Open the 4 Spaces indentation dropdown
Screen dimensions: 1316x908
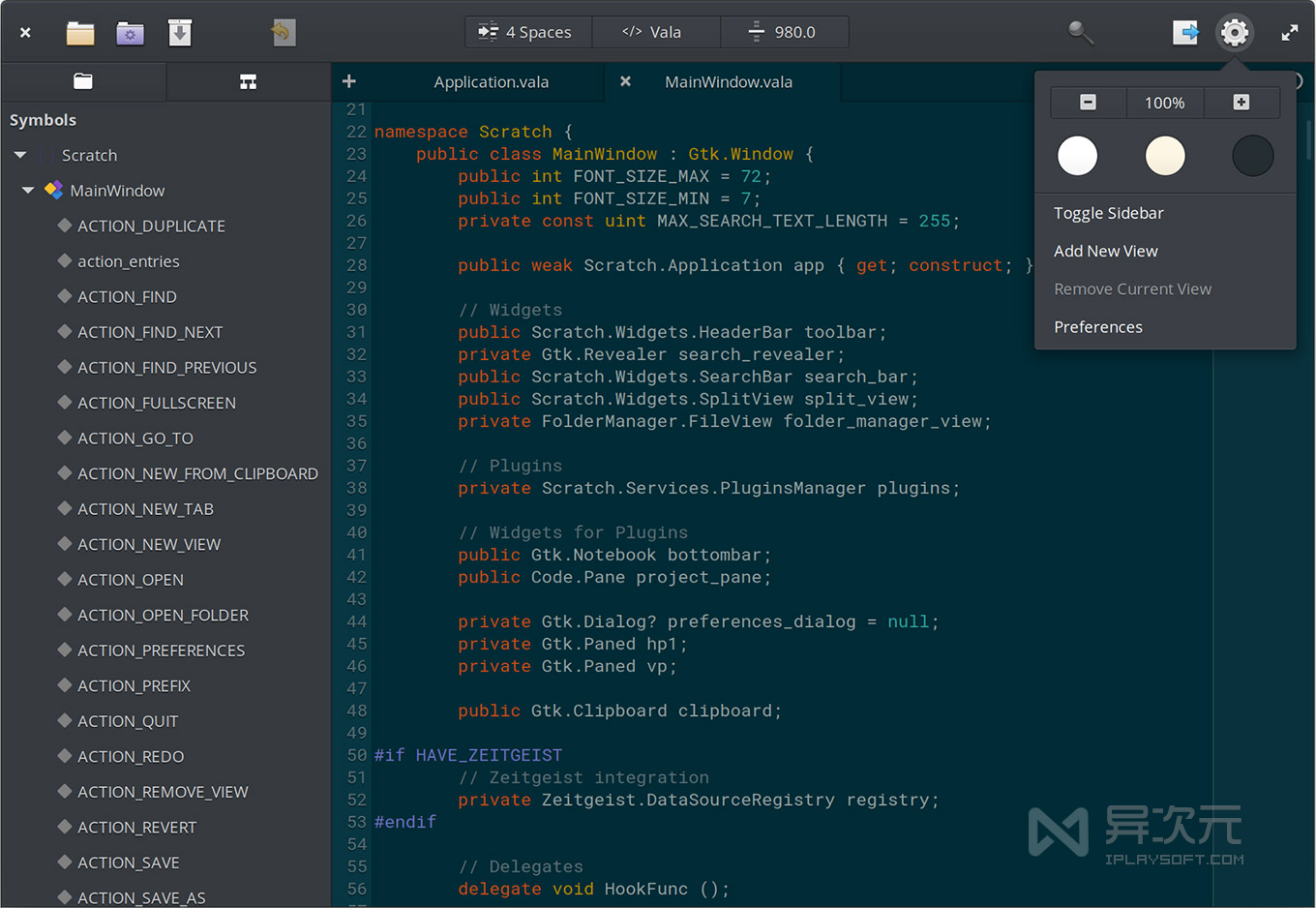click(527, 32)
